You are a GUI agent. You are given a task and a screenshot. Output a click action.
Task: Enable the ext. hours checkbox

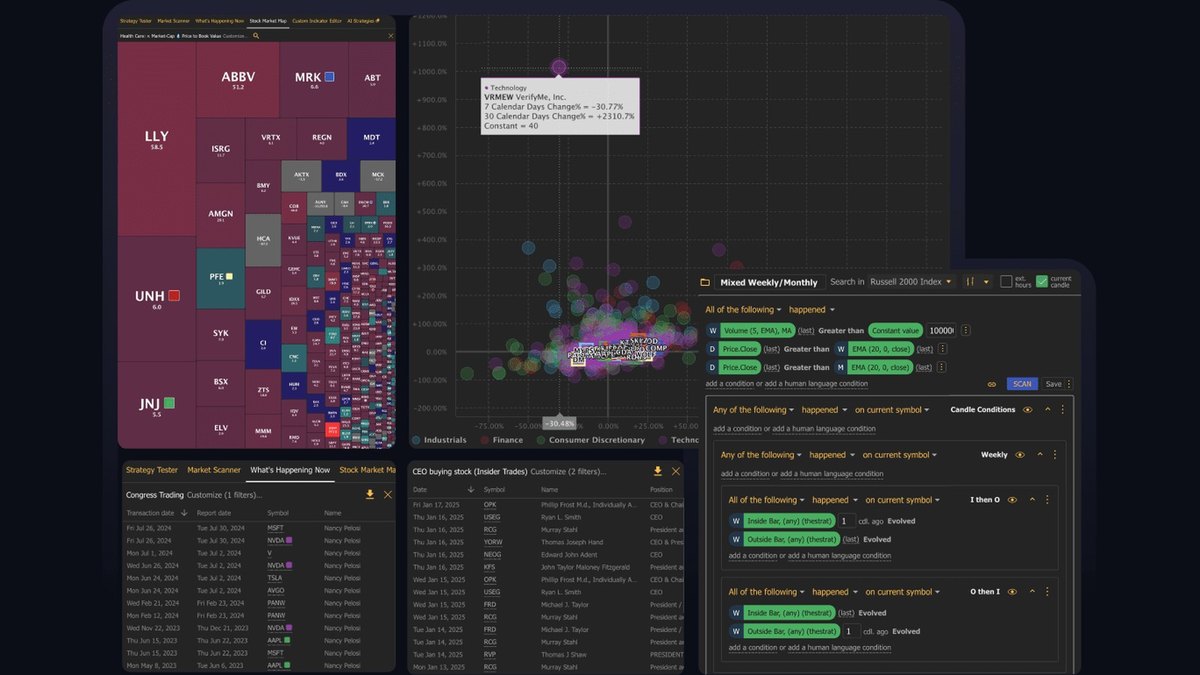[x=1007, y=282]
